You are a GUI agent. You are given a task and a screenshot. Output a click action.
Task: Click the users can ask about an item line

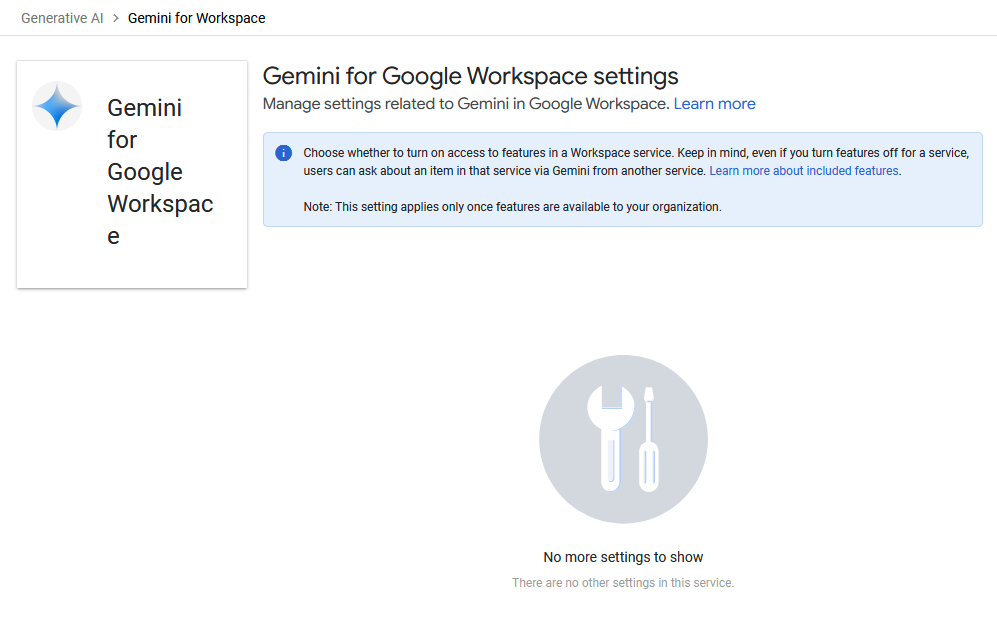pos(506,170)
